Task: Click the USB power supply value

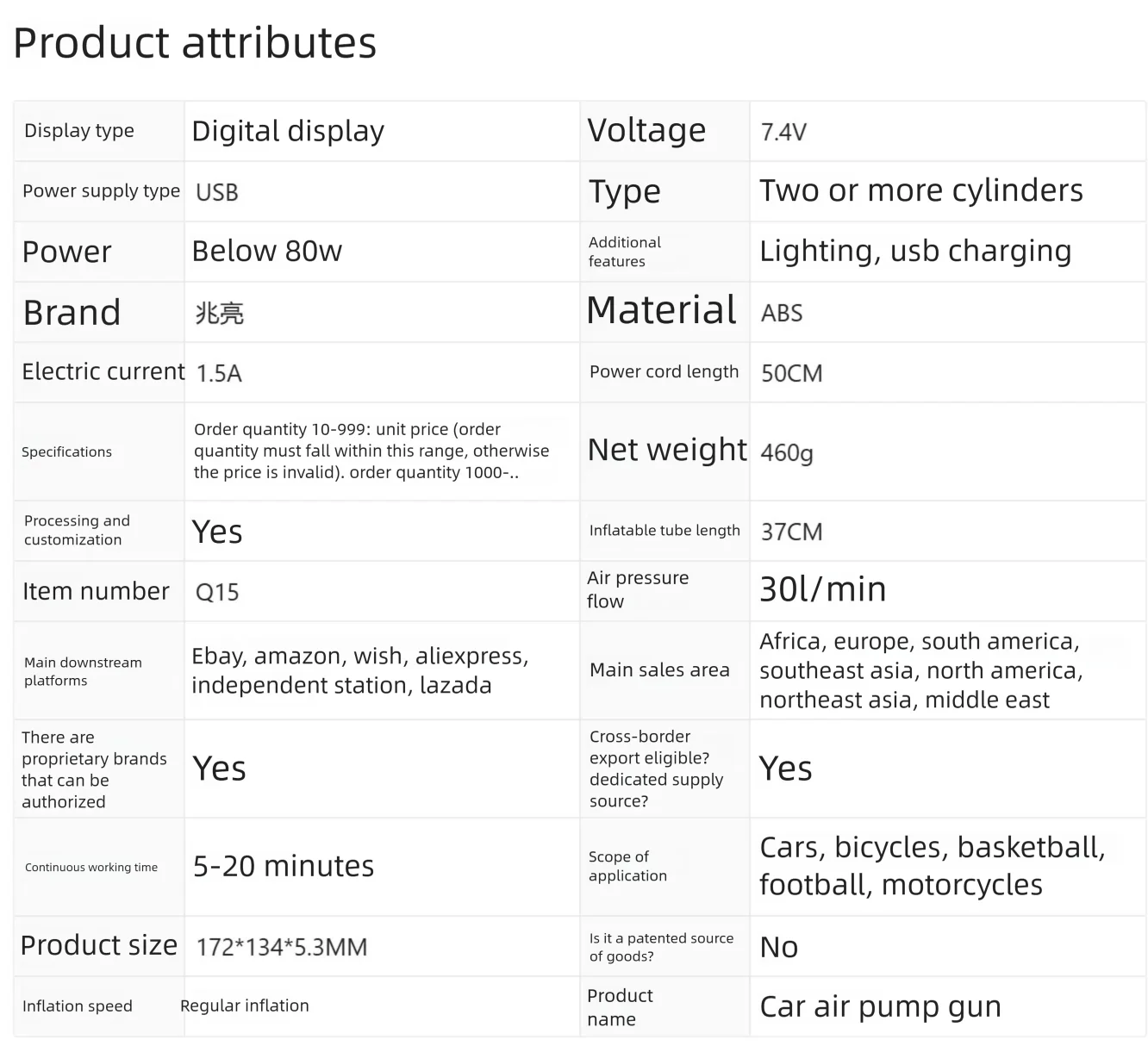Action: 217,192
